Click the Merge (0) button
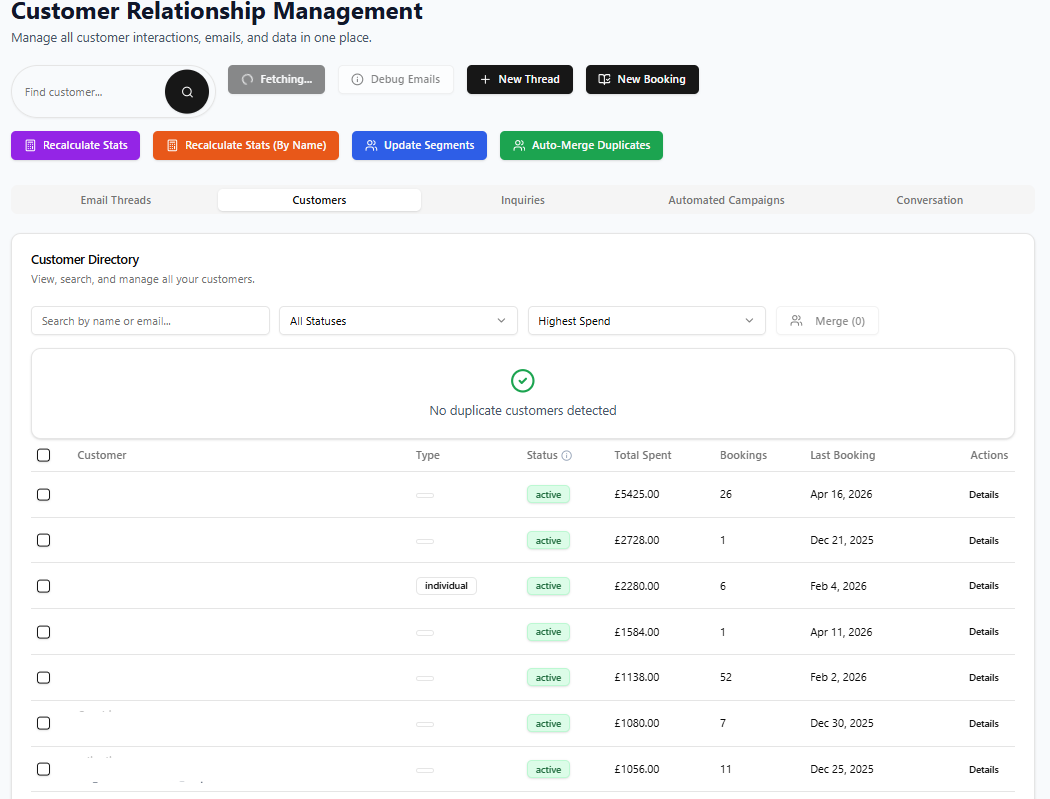The width and height of the screenshot is (1050, 799). (827, 321)
